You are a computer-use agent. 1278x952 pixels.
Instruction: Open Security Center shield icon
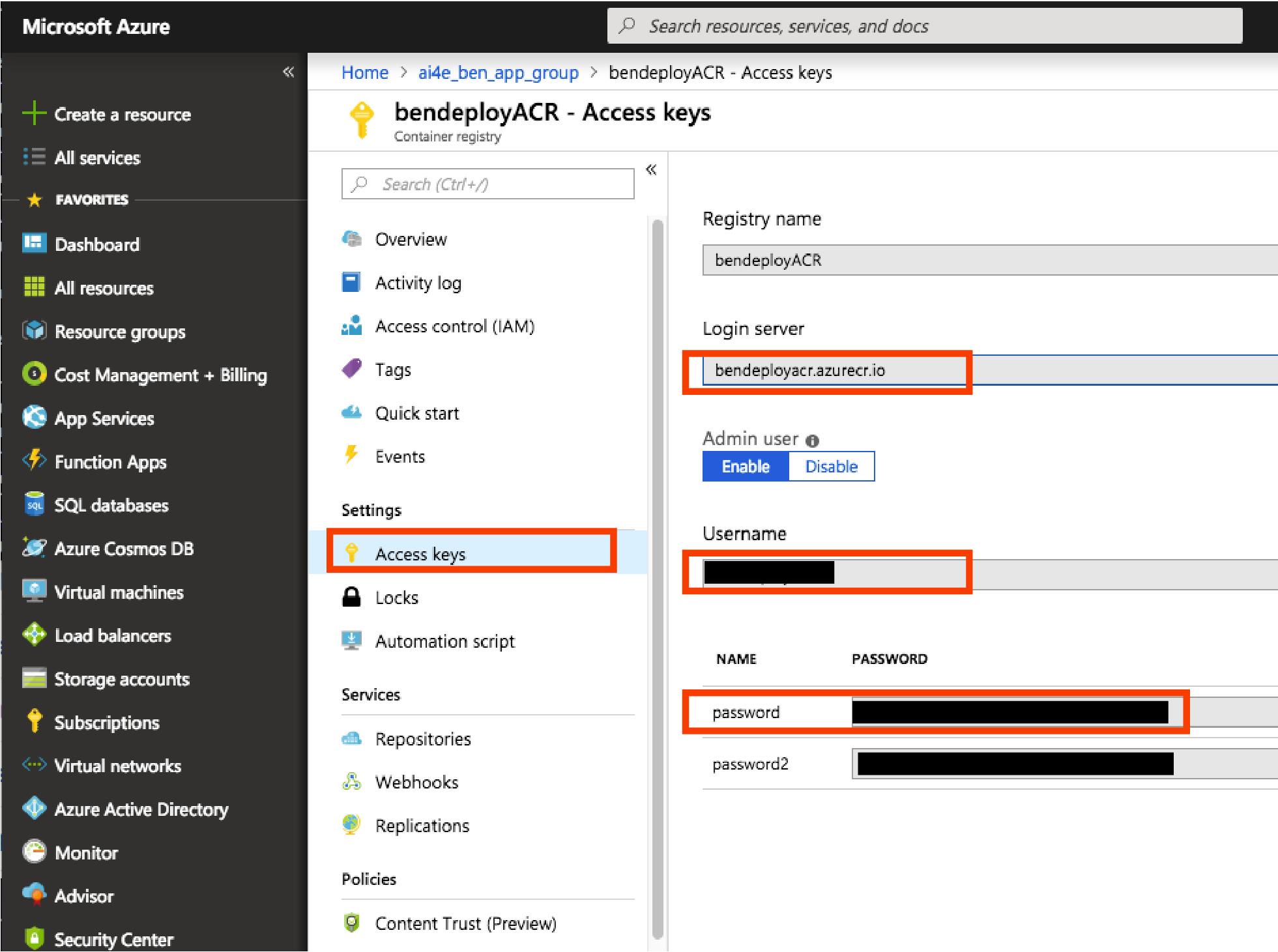pyautogui.click(x=34, y=938)
